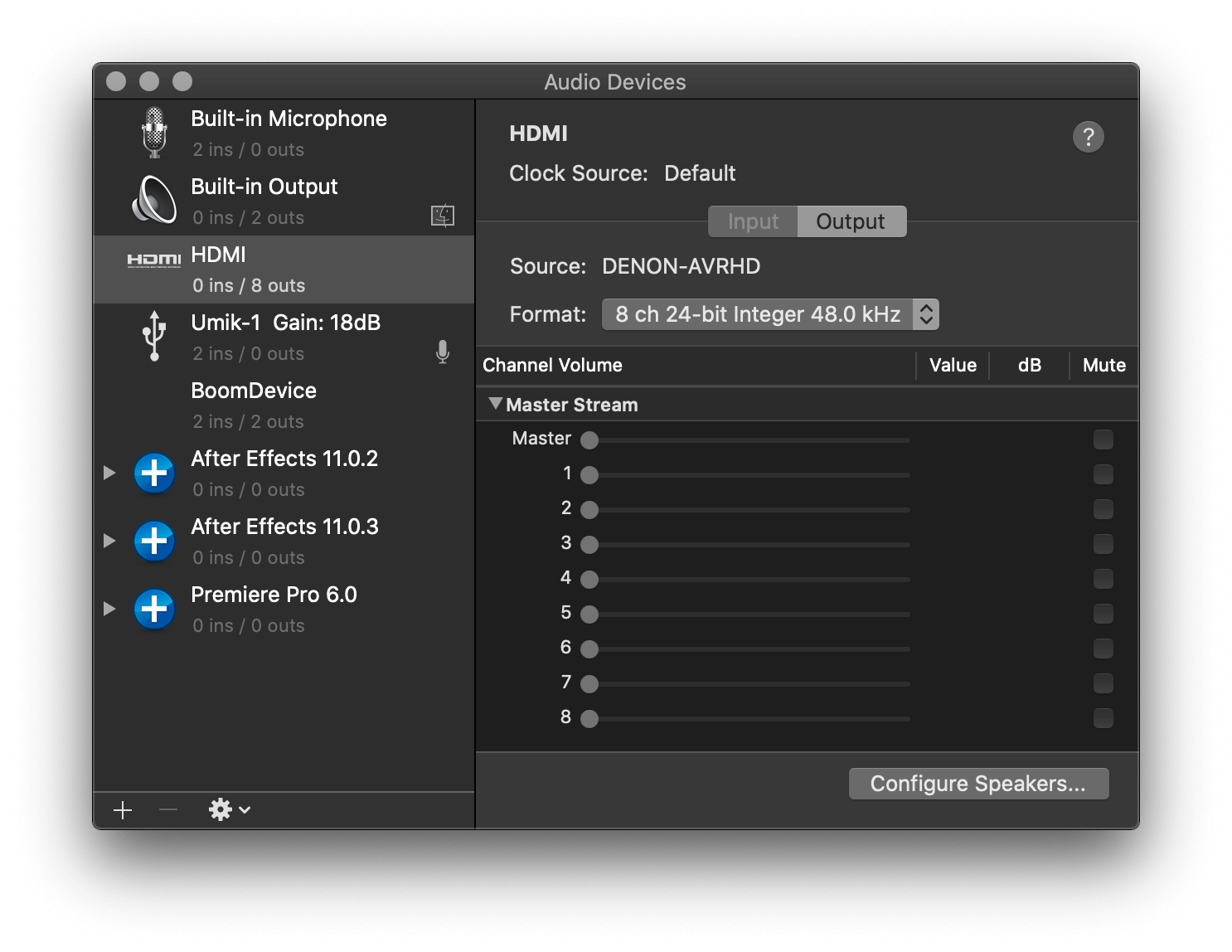The width and height of the screenshot is (1232, 952).
Task: Click channel 8 volume slider knob
Action: tap(589, 719)
